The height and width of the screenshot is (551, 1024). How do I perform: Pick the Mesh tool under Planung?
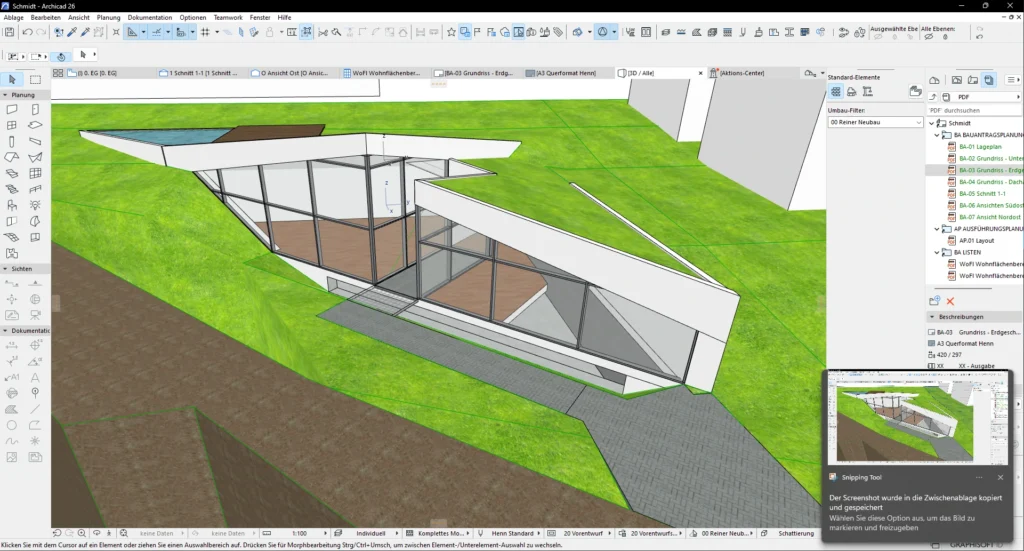tap(12, 237)
